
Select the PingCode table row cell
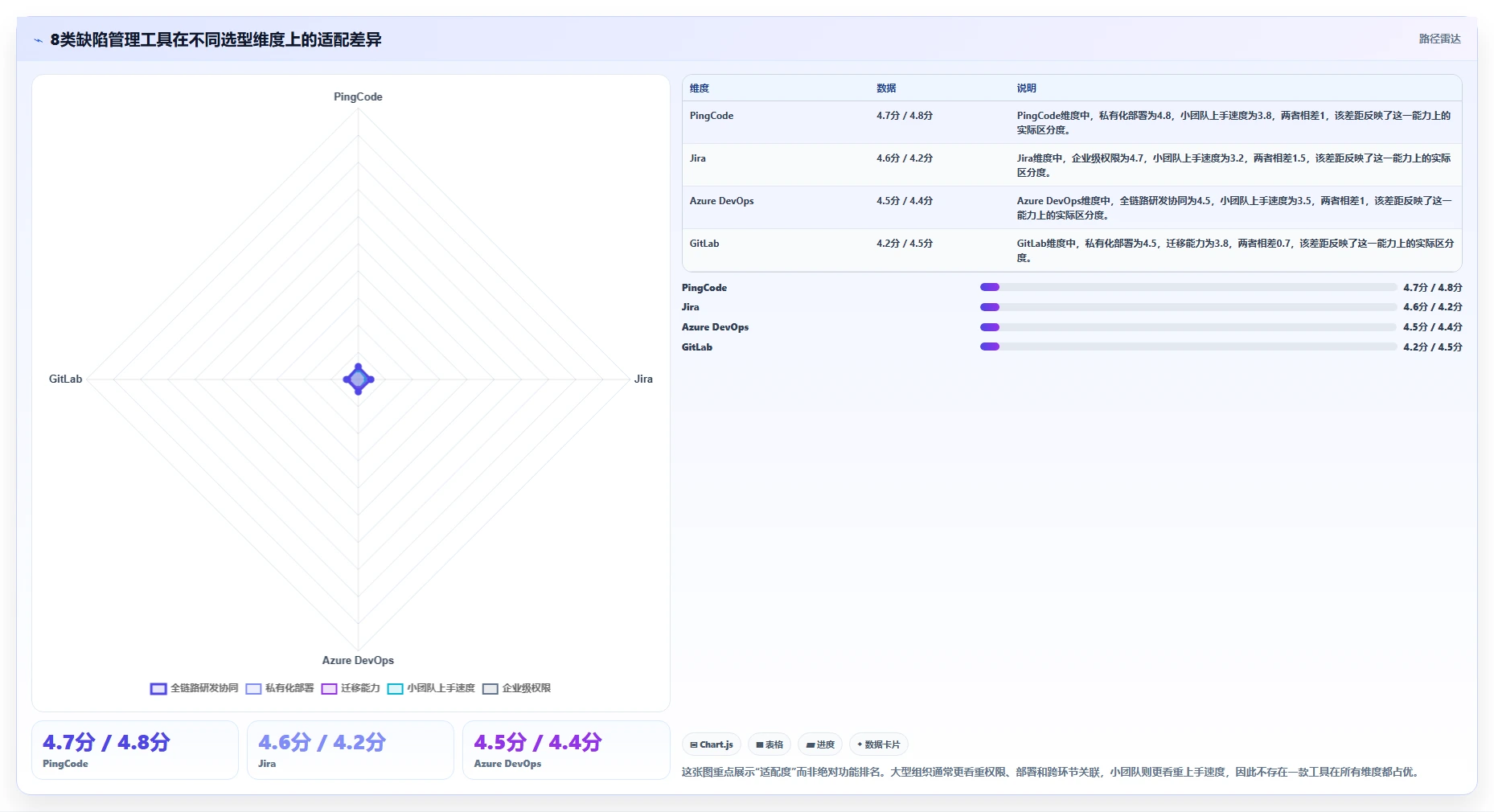[712, 116]
